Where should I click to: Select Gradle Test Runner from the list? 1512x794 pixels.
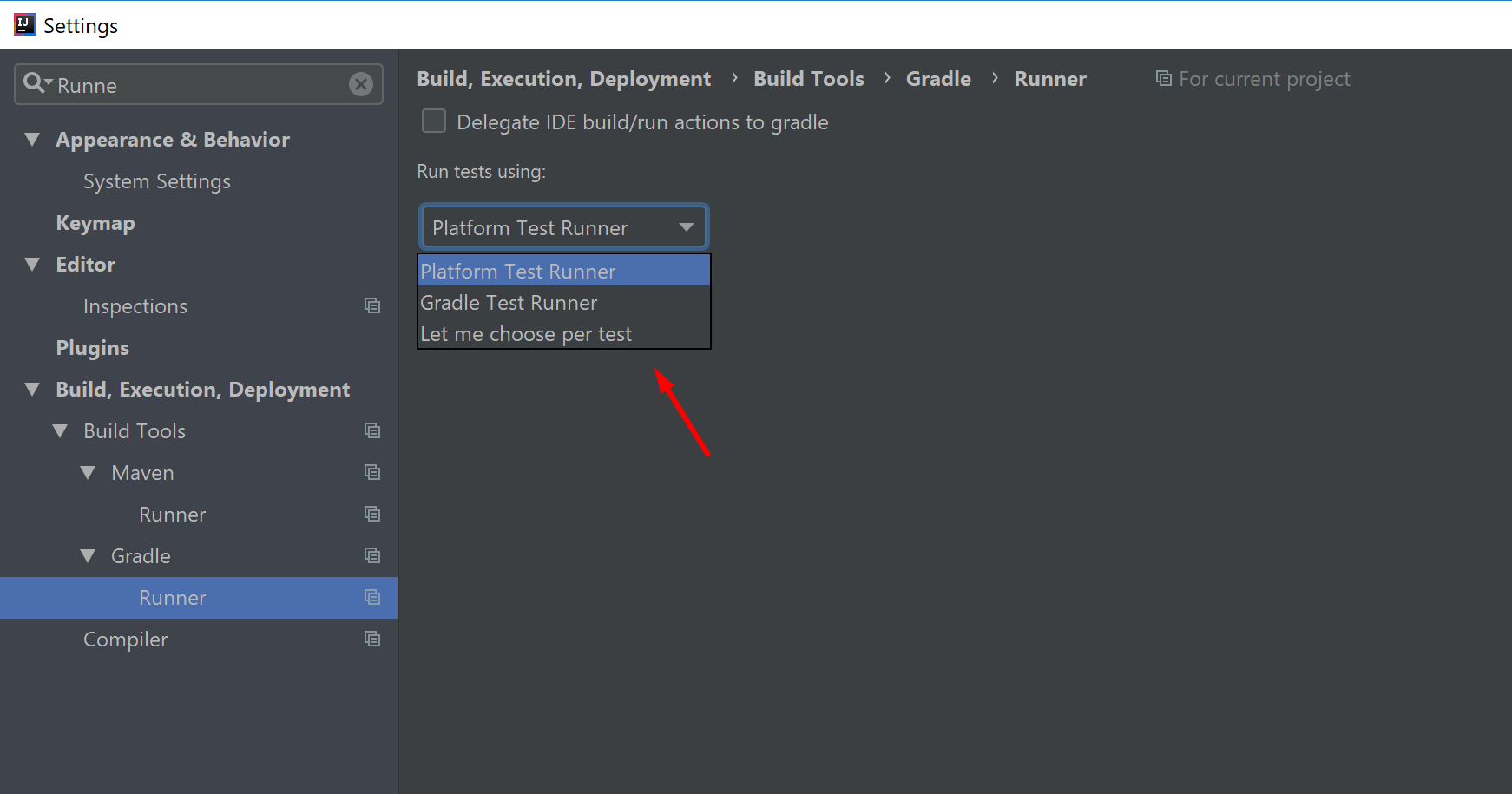[x=509, y=302]
